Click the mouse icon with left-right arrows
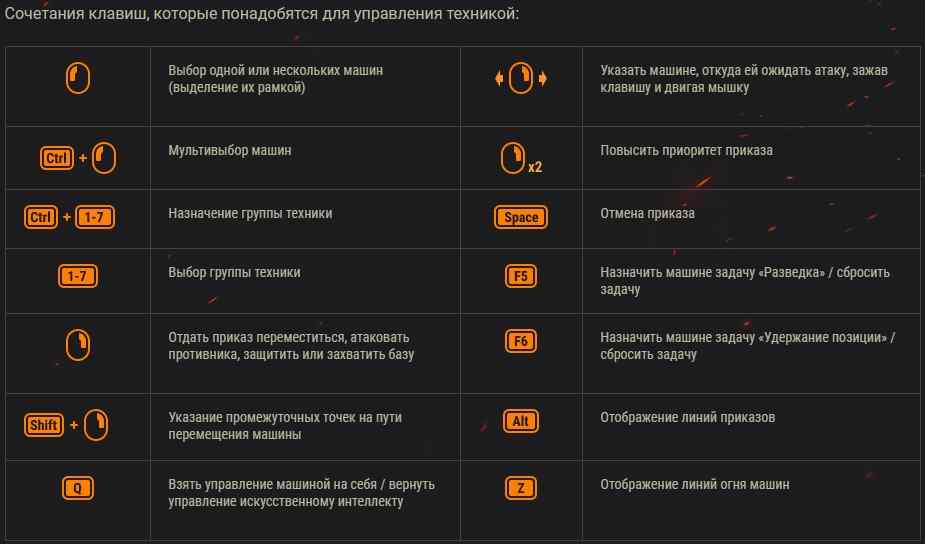The width and height of the screenshot is (925, 544). [521, 78]
